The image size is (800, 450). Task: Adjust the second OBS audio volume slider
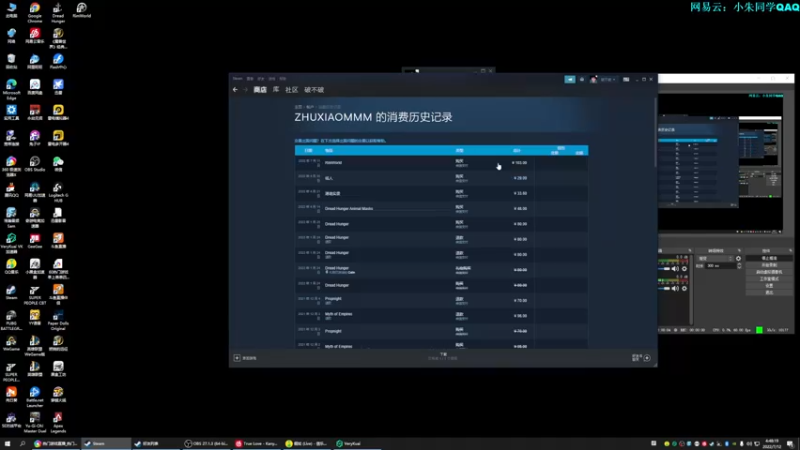tap(664, 288)
